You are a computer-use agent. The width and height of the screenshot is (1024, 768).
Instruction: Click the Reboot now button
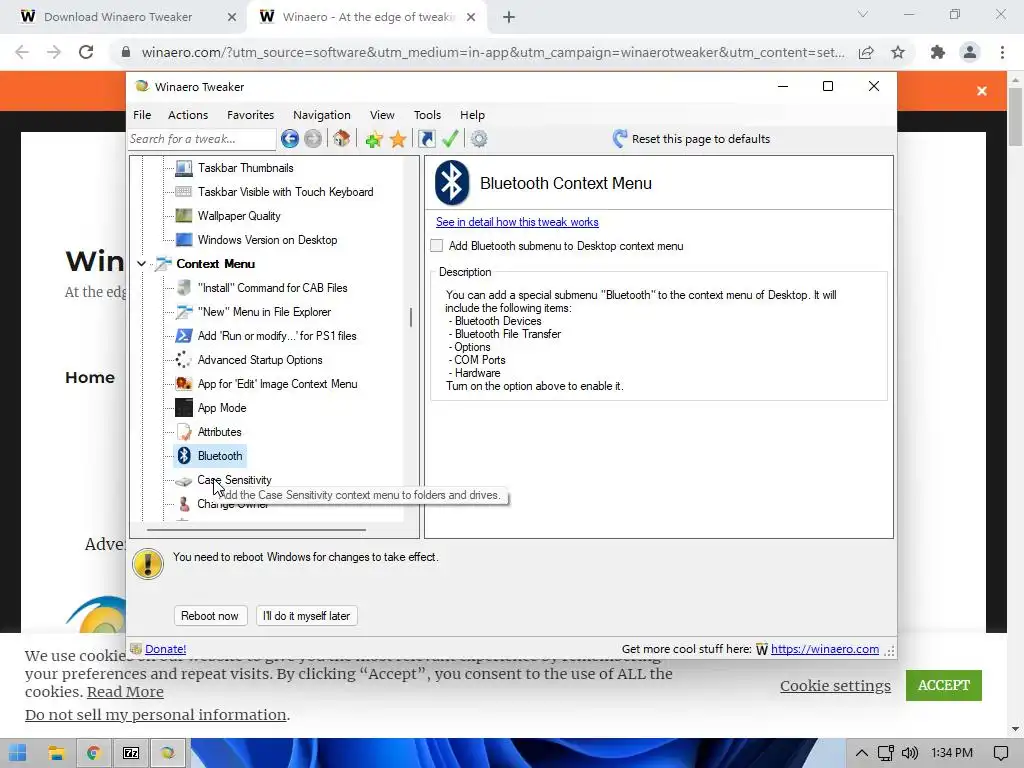coord(210,616)
